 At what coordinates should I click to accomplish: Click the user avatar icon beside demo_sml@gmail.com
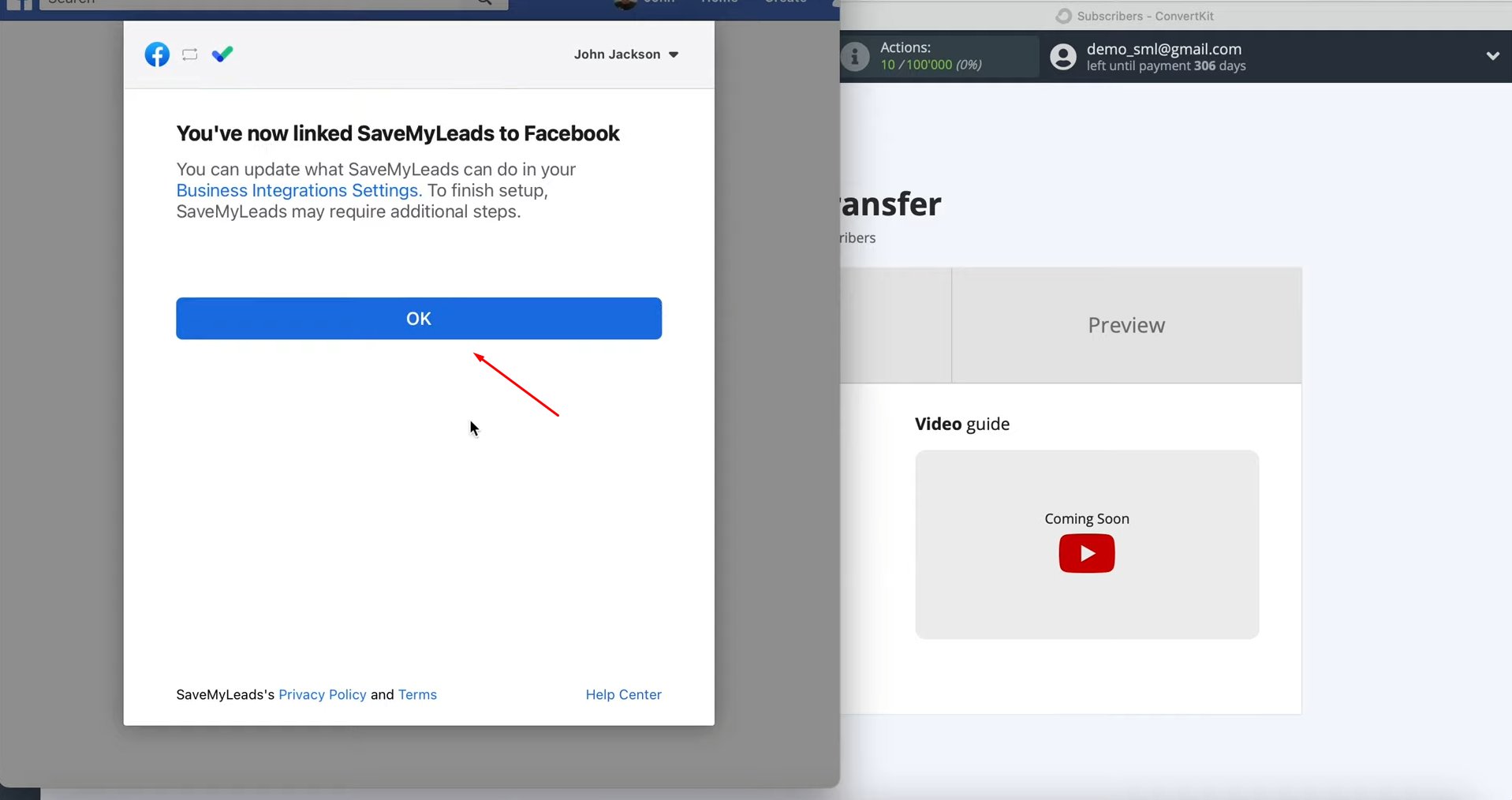point(1063,57)
